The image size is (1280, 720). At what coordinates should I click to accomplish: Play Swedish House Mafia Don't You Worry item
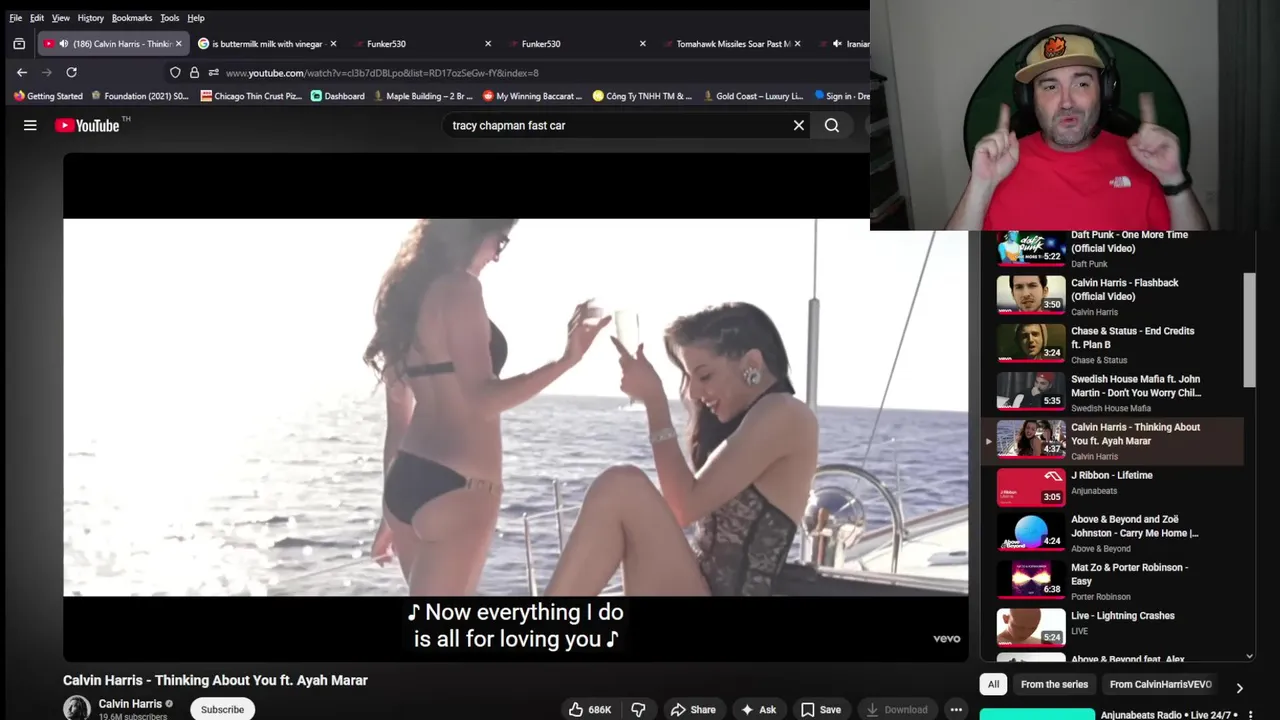point(1112,392)
